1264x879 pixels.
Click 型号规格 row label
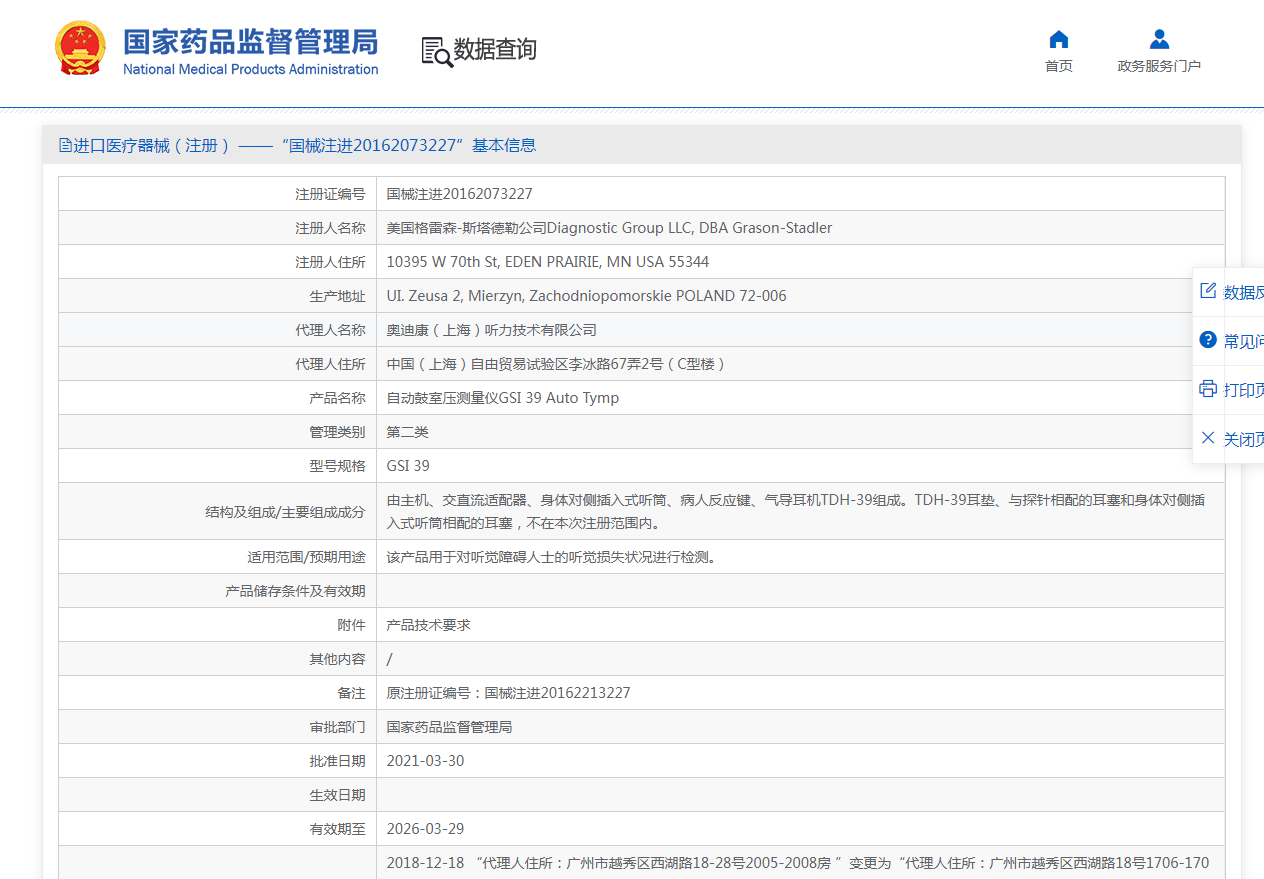pyautogui.click(x=337, y=466)
